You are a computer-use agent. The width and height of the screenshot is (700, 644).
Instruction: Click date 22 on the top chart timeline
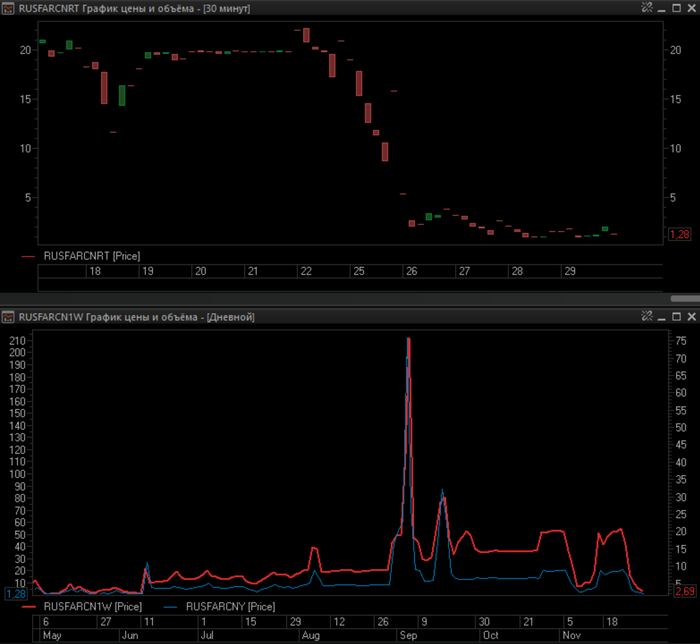click(306, 271)
